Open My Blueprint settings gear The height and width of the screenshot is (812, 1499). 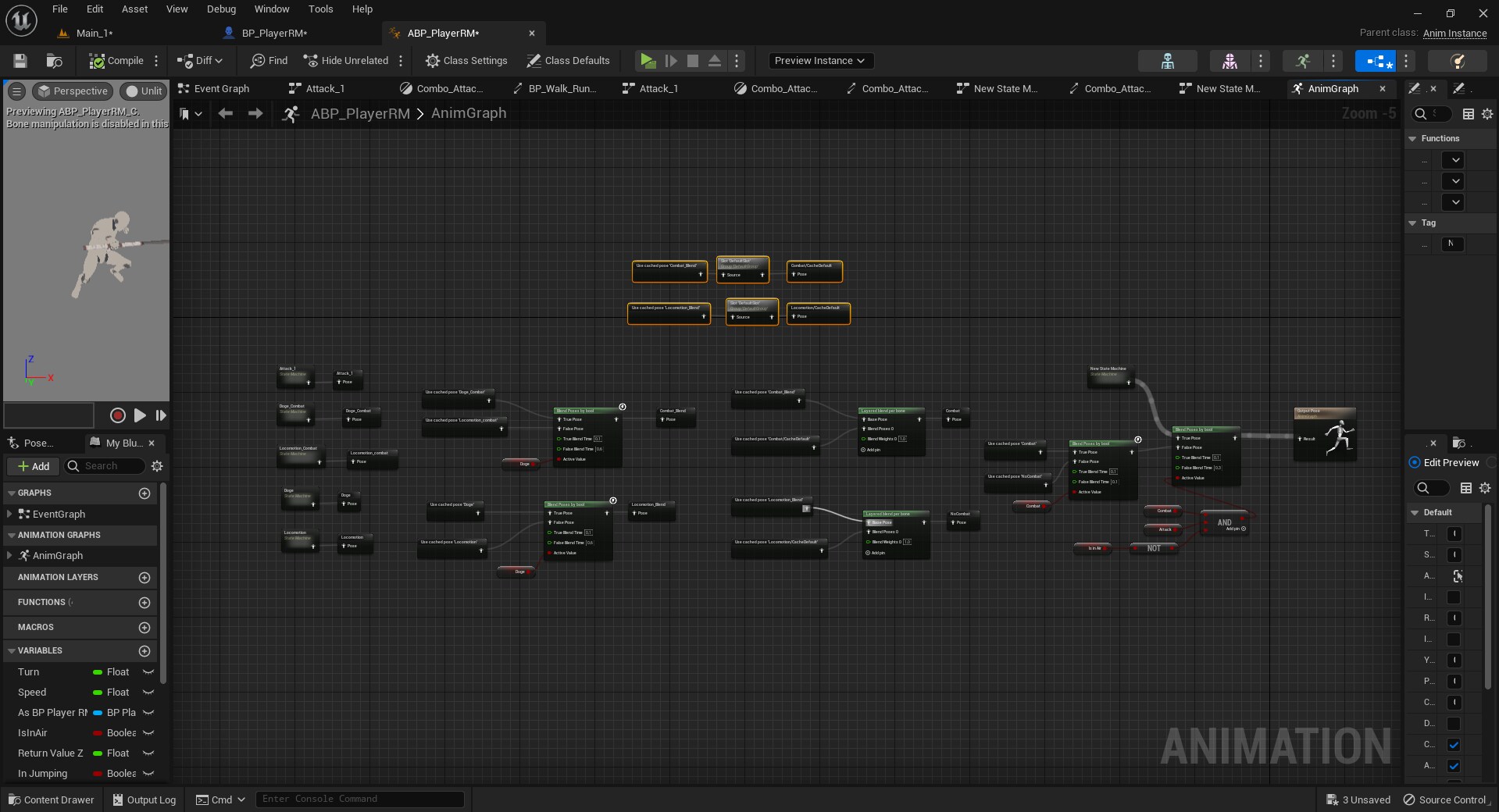tap(157, 466)
